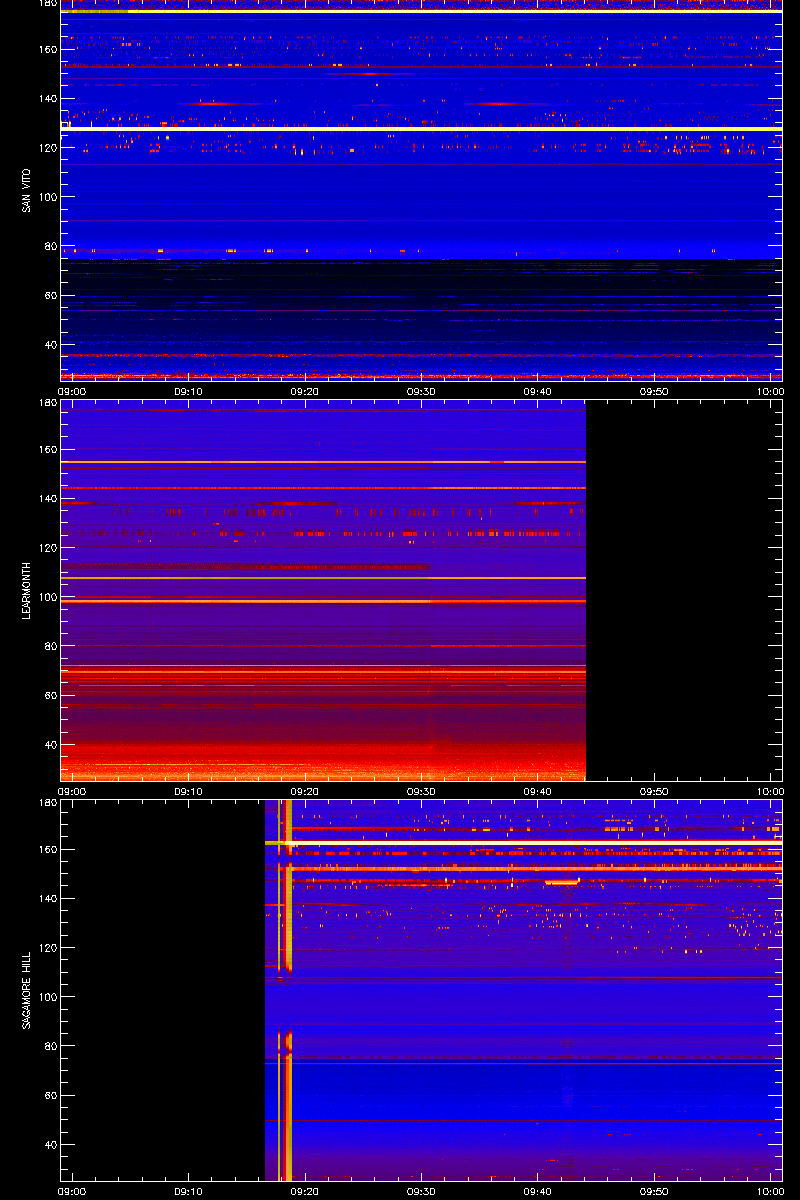Select the 120 tick on Learmonth axis
The image size is (800, 1200).
pos(47,548)
